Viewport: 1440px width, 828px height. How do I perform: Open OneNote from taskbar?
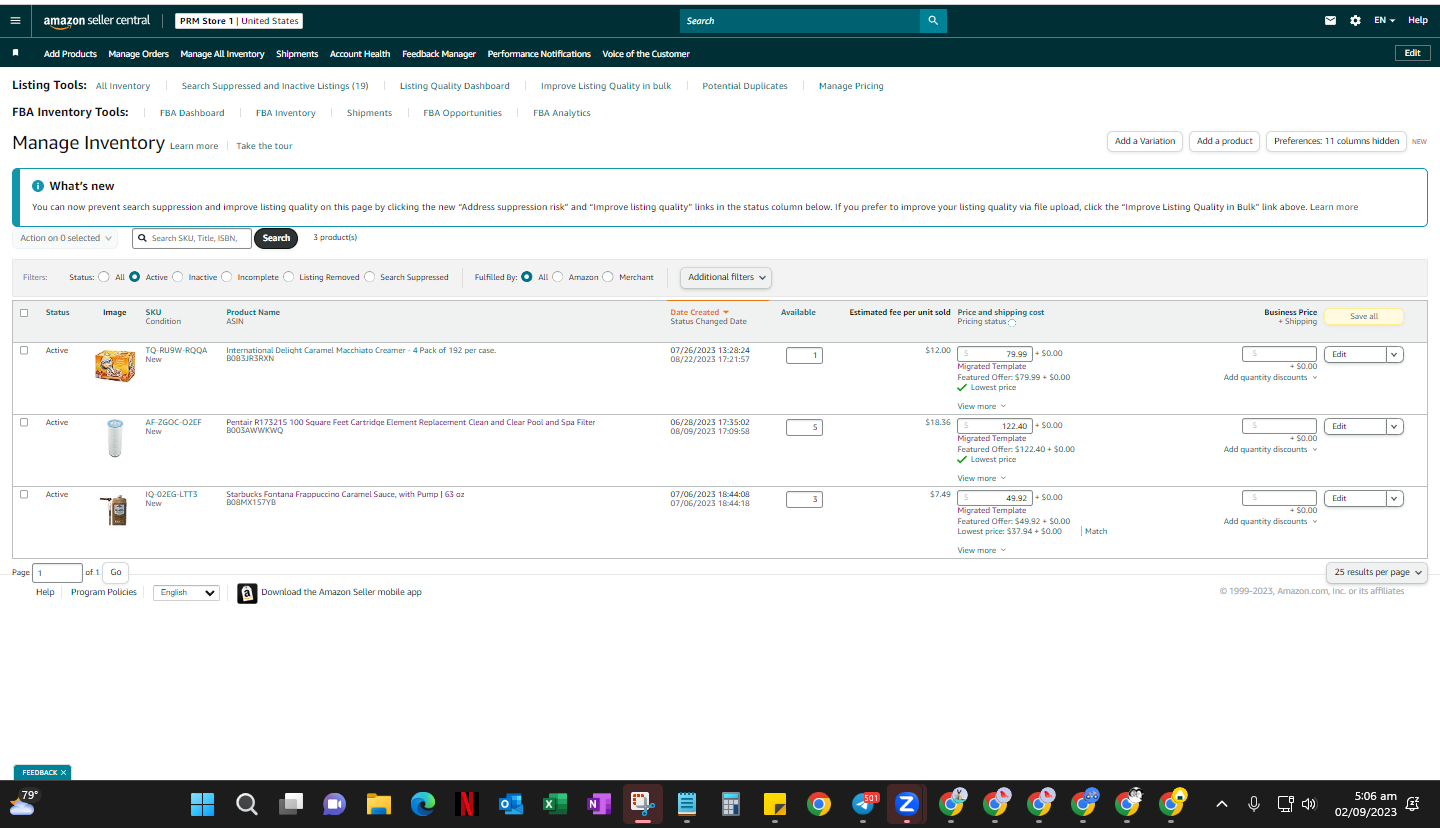tap(598, 804)
